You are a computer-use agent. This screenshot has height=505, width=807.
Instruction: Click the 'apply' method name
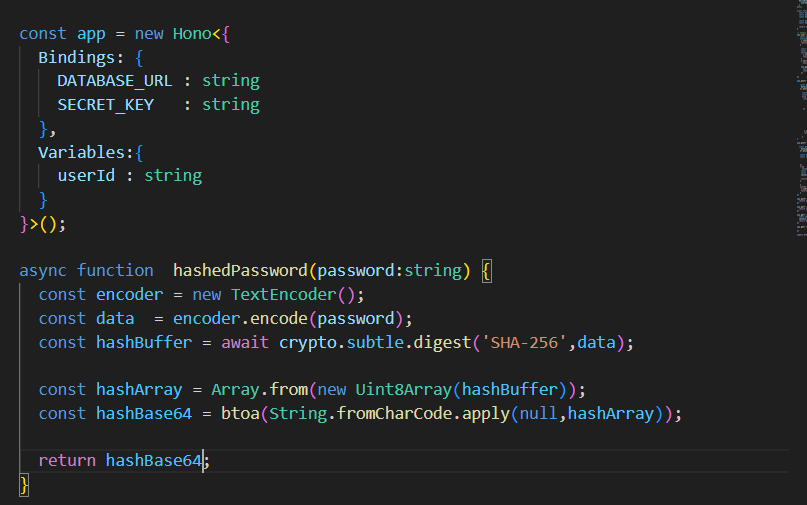(486, 414)
